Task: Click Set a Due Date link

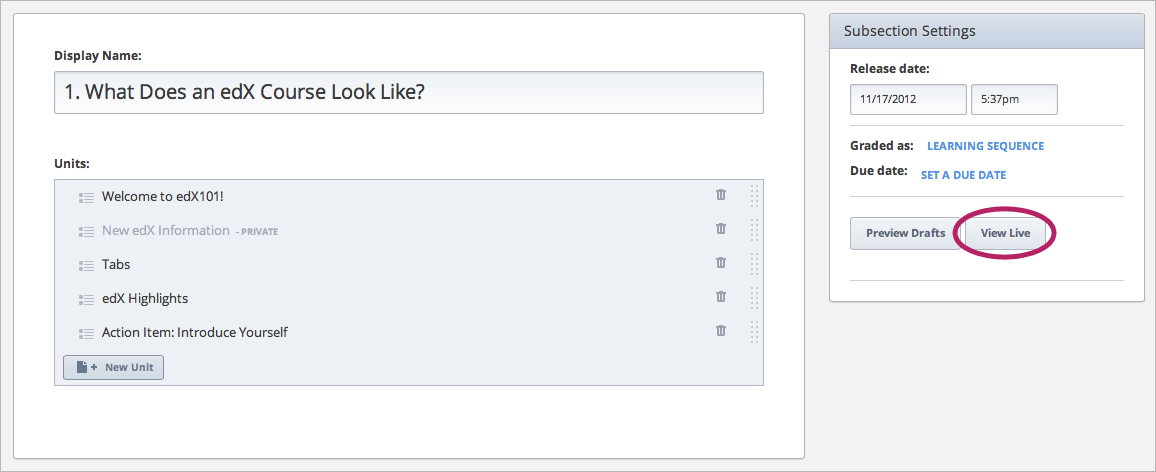Action: coord(963,175)
